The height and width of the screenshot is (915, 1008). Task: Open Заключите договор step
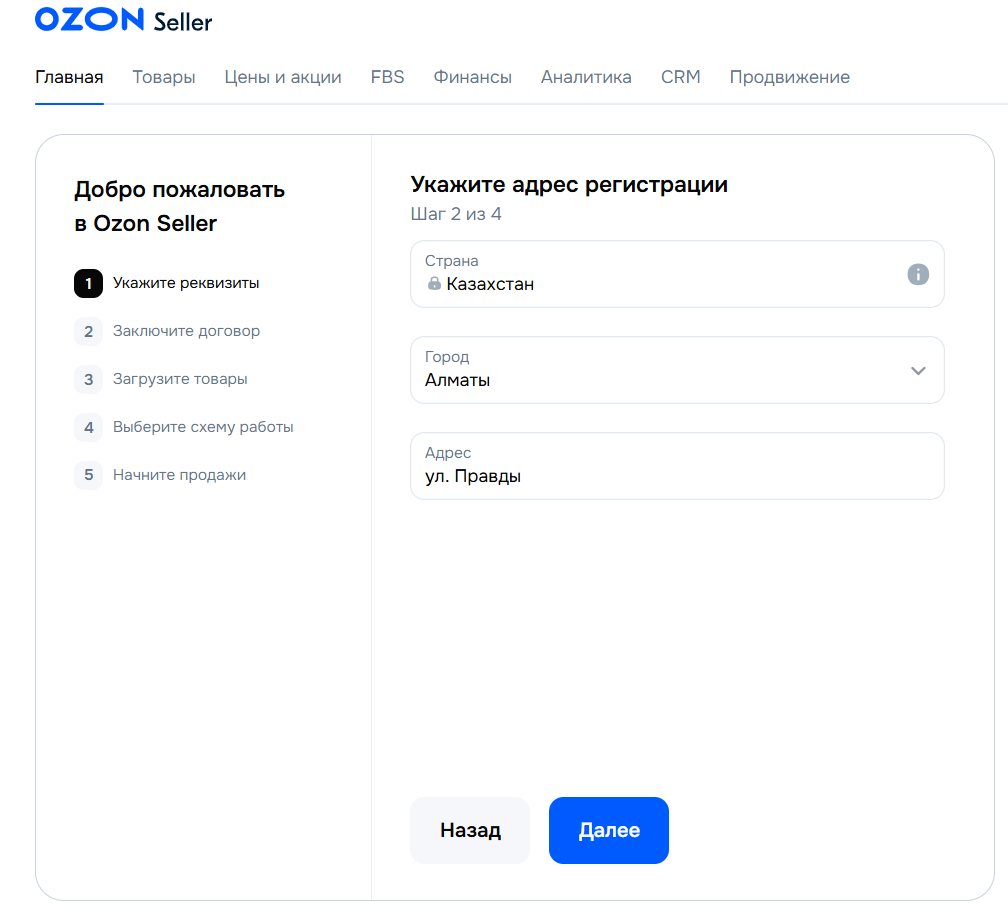[186, 331]
